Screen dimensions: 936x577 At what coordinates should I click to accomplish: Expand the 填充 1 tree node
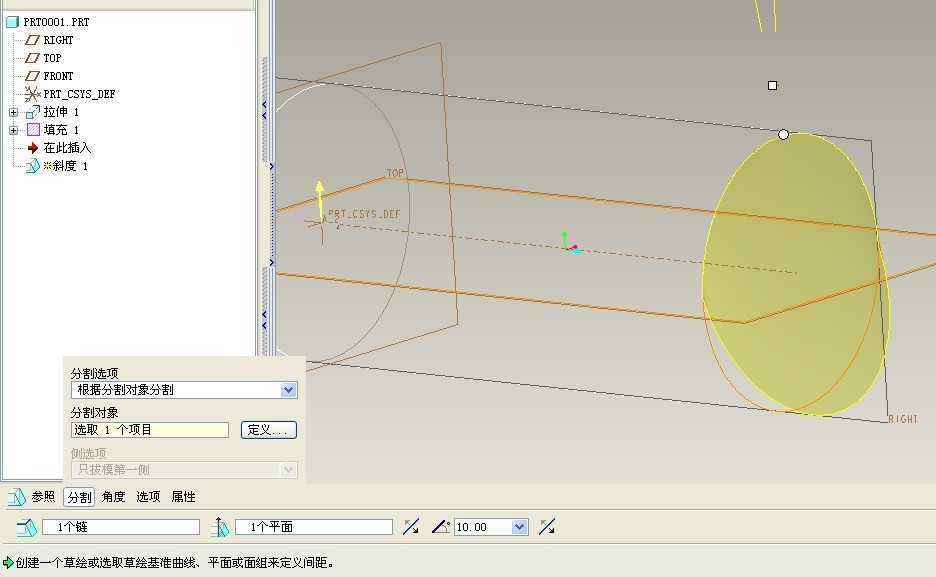point(13,130)
